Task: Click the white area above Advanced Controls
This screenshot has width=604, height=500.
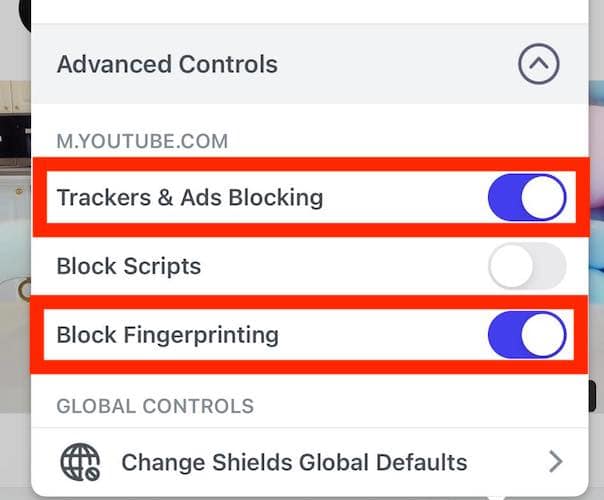Action: [x=300, y=12]
